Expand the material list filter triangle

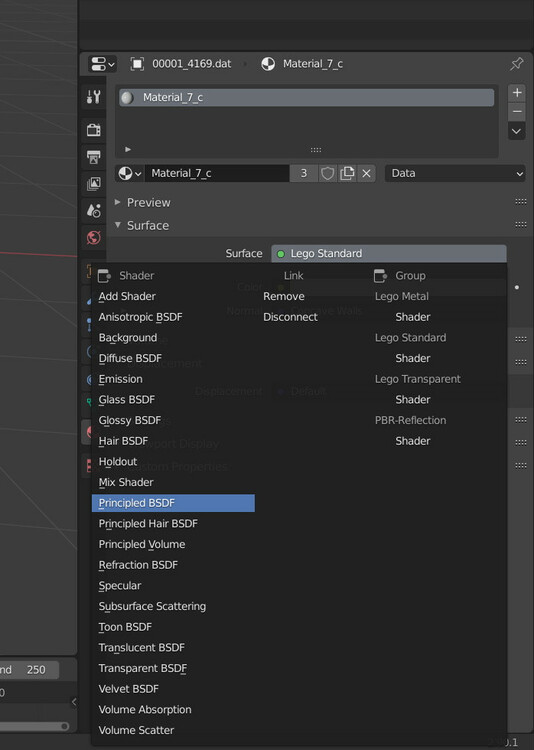click(x=128, y=149)
